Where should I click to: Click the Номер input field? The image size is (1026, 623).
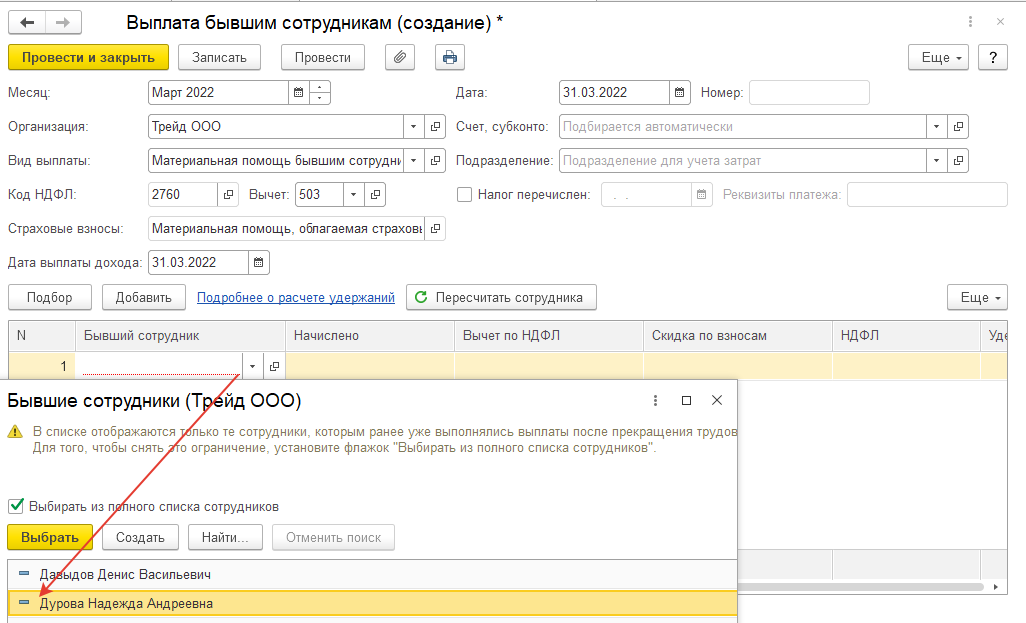tap(808, 93)
